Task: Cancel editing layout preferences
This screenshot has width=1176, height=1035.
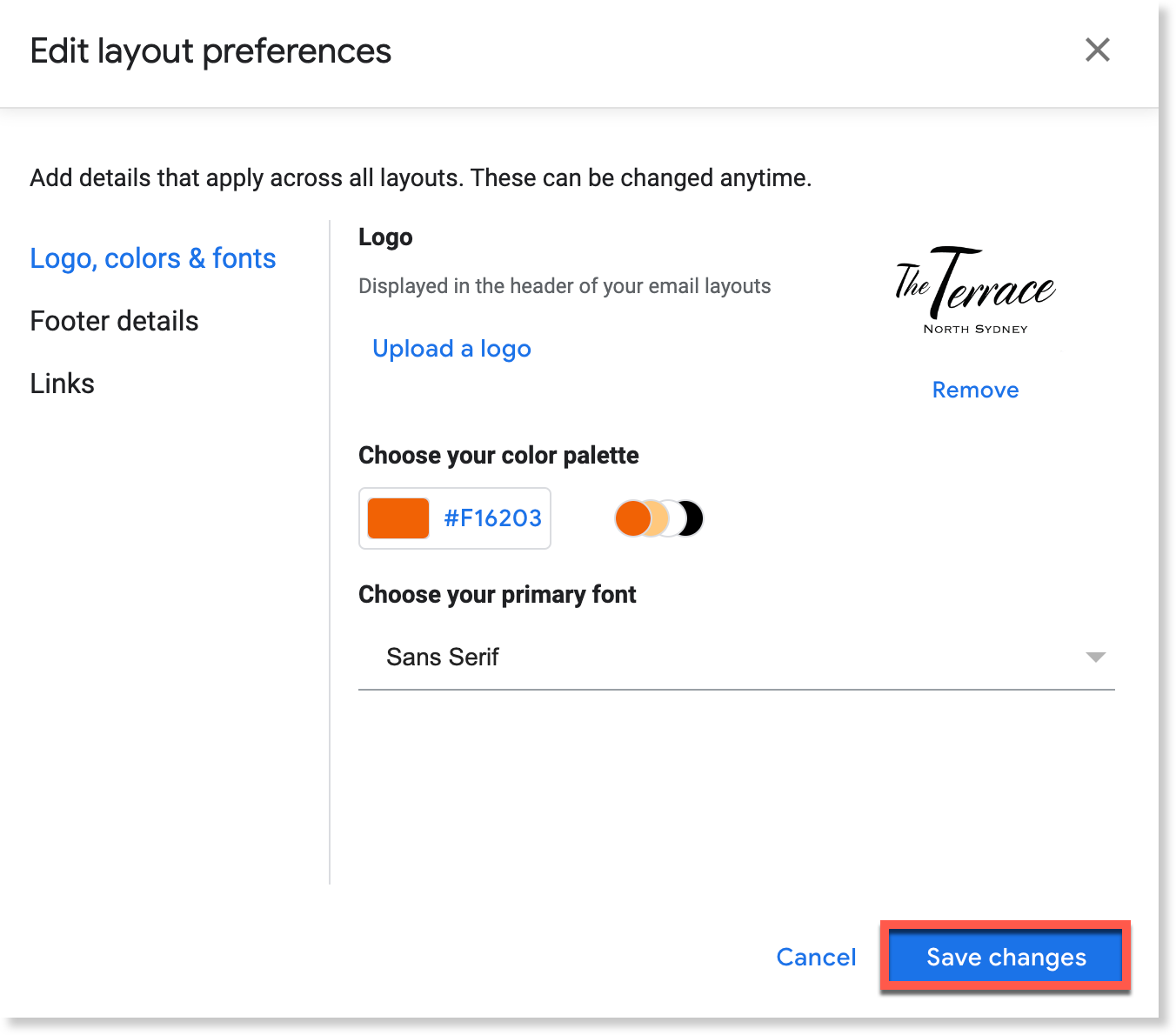Action: coord(816,957)
